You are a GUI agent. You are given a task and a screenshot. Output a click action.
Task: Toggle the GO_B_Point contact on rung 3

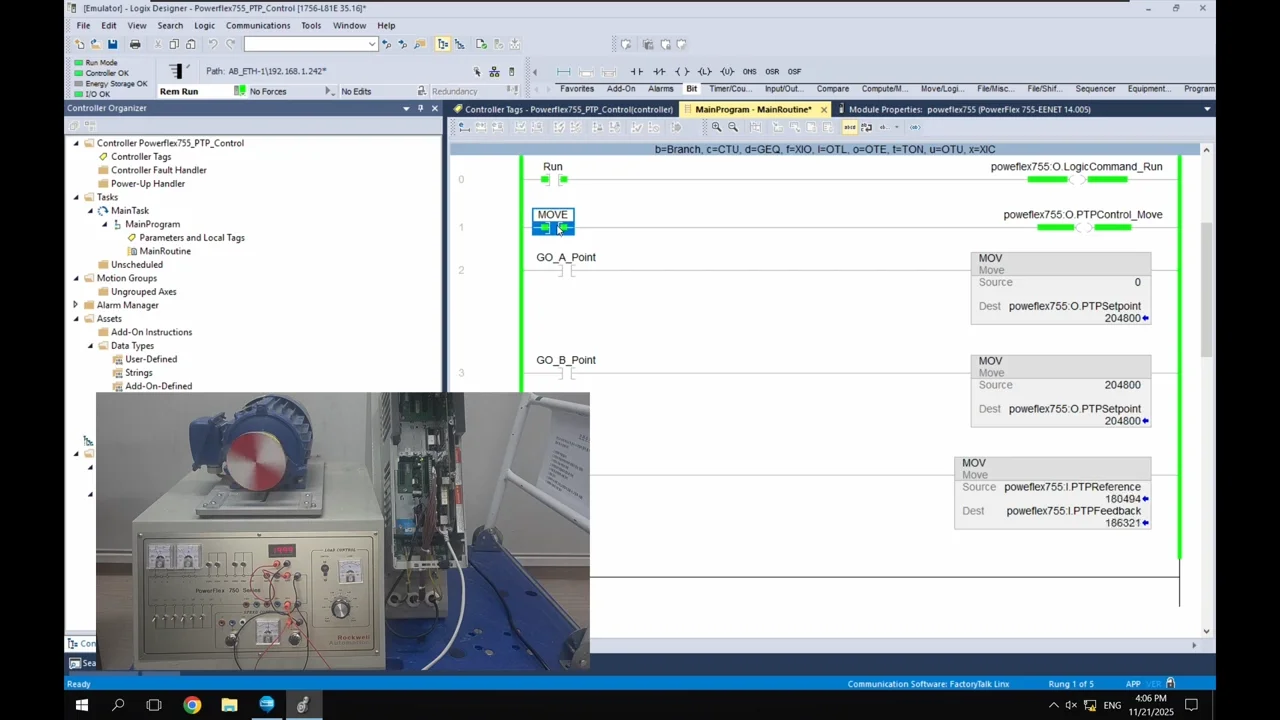(566, 373)
